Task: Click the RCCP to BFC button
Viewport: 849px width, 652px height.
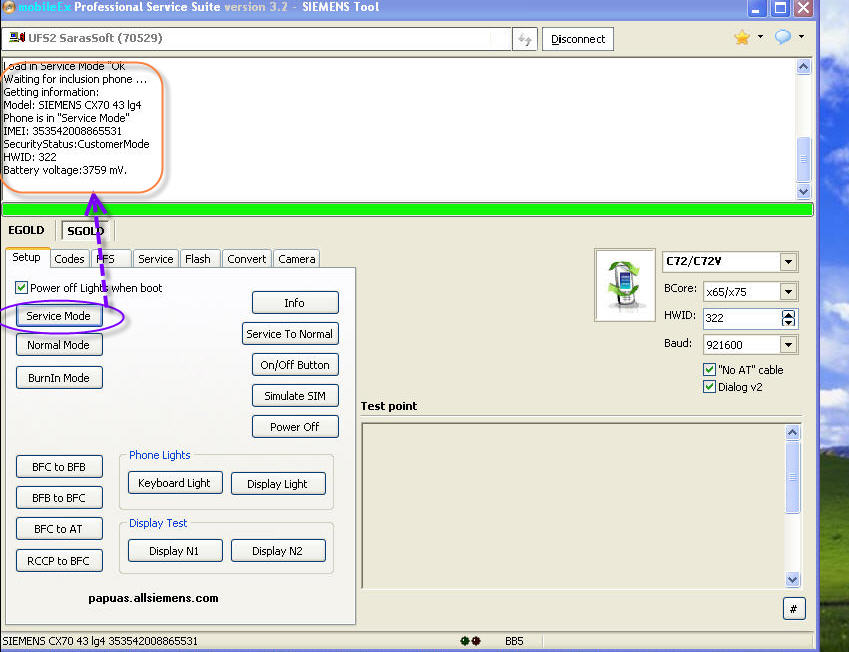Action: (x=59, y=561)
